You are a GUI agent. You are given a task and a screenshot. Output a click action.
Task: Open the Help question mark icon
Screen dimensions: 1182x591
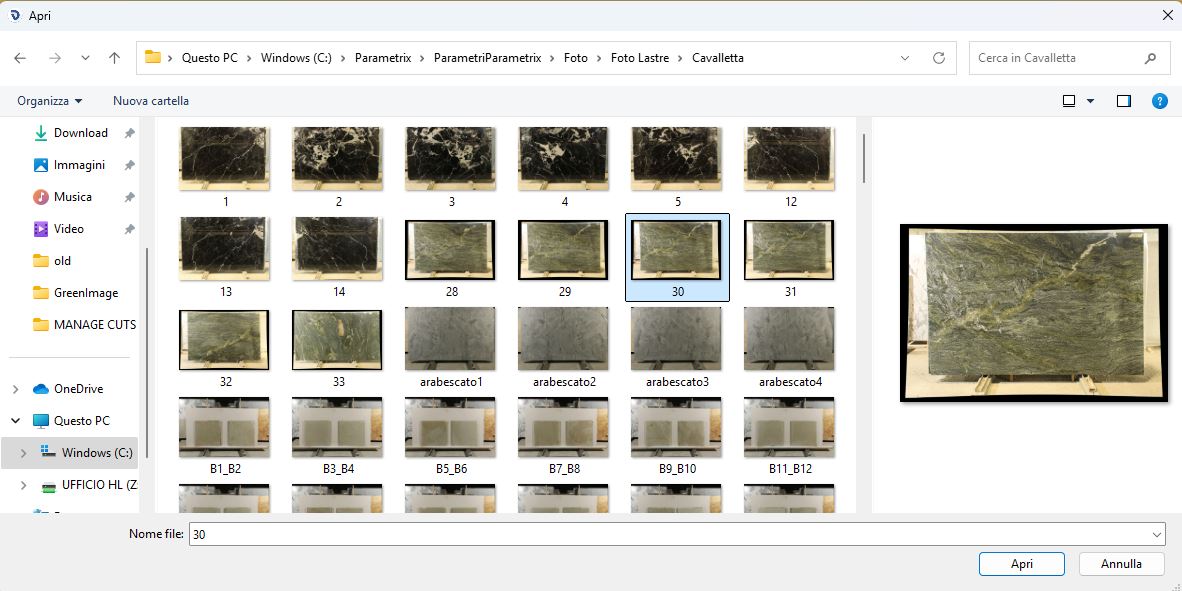click(1160, 101)
